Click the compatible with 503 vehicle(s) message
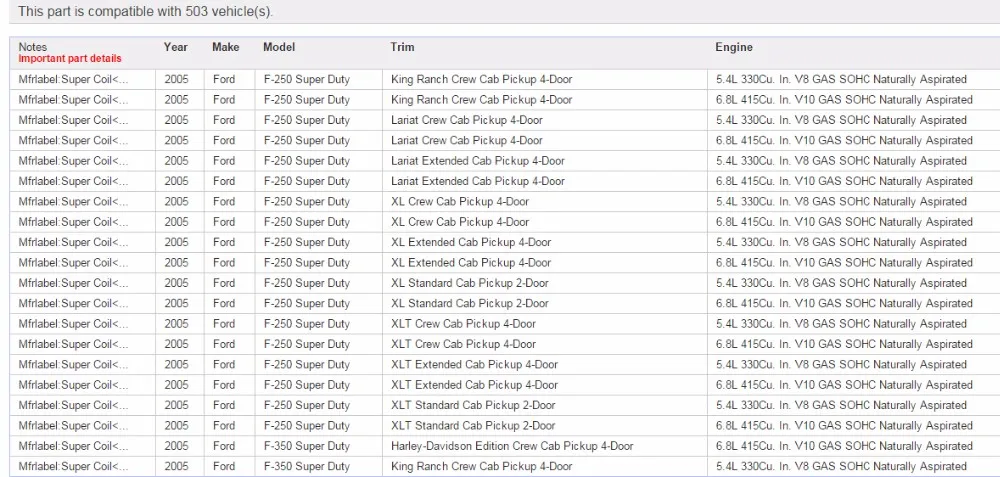Image resolution: width=1000 pixels, height=477 pixels. click(x=145, y=11)
